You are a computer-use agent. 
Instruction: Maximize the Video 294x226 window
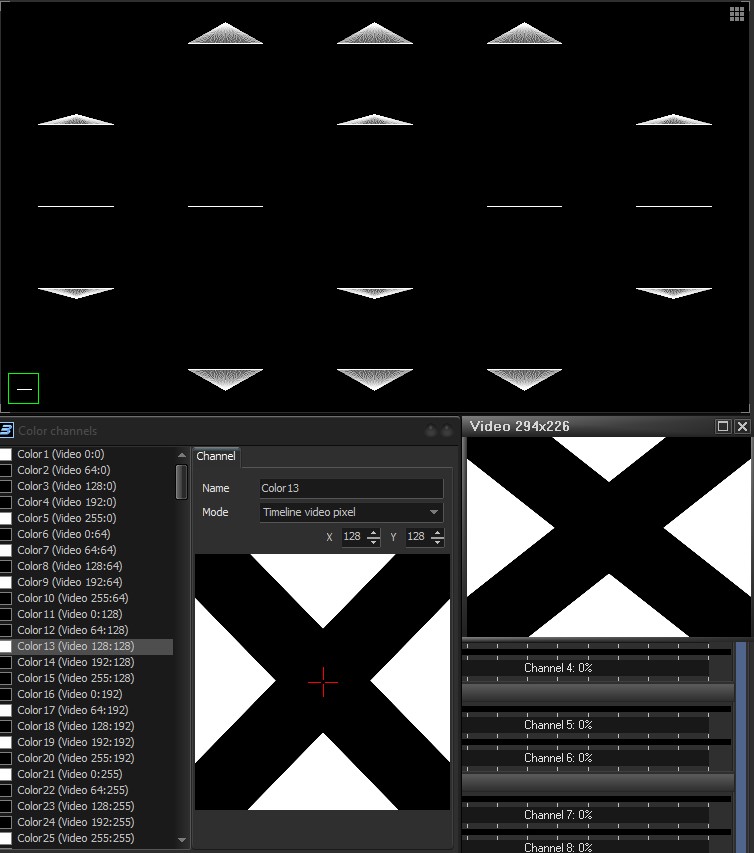722,426
